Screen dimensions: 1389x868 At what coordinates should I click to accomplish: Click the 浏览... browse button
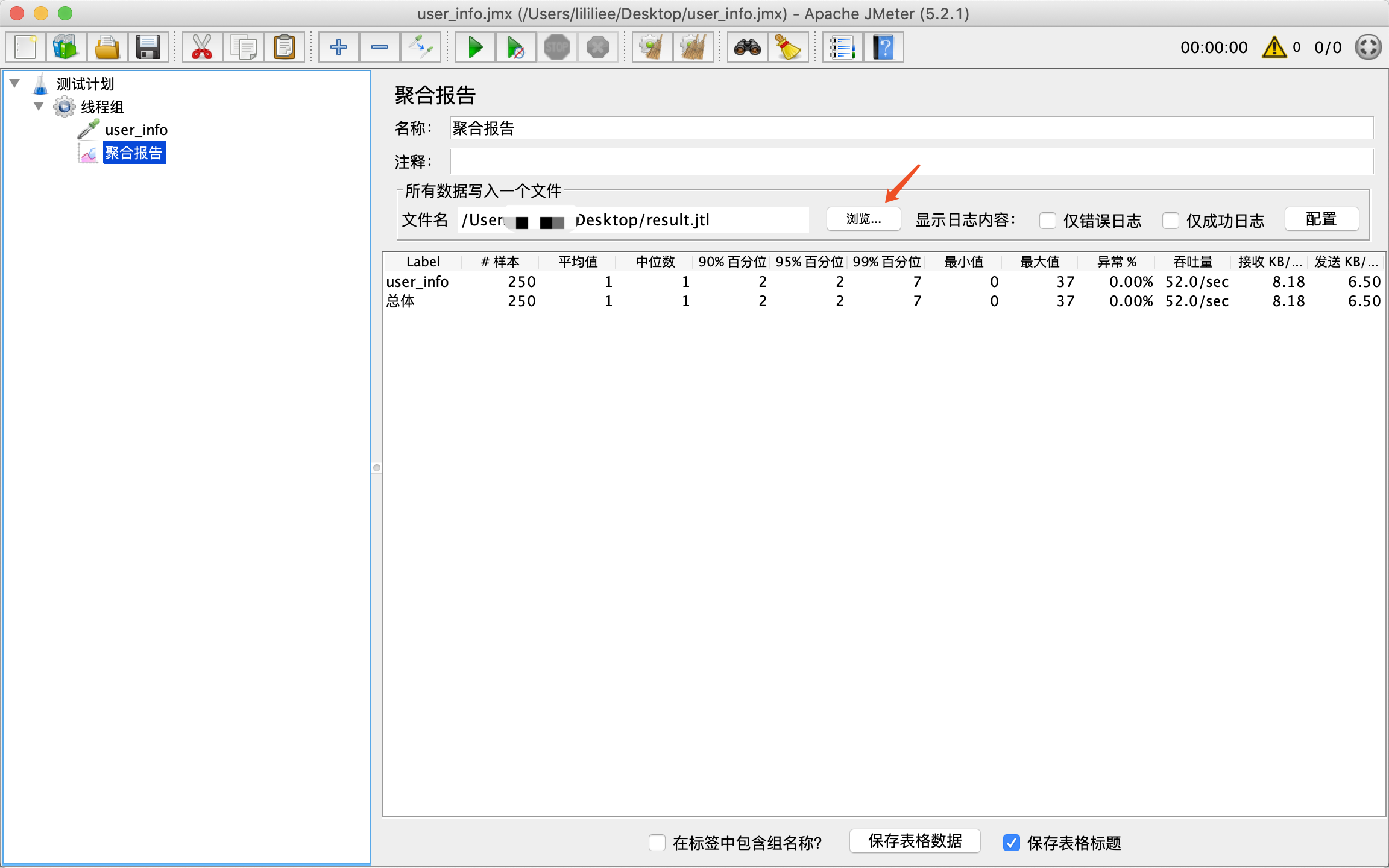coord(863,219)
